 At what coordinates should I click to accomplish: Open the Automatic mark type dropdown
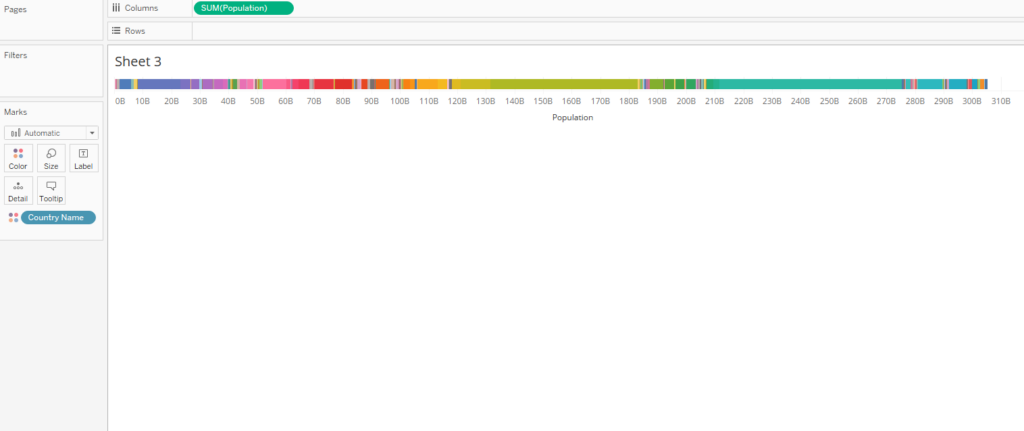tap(51, 133)
